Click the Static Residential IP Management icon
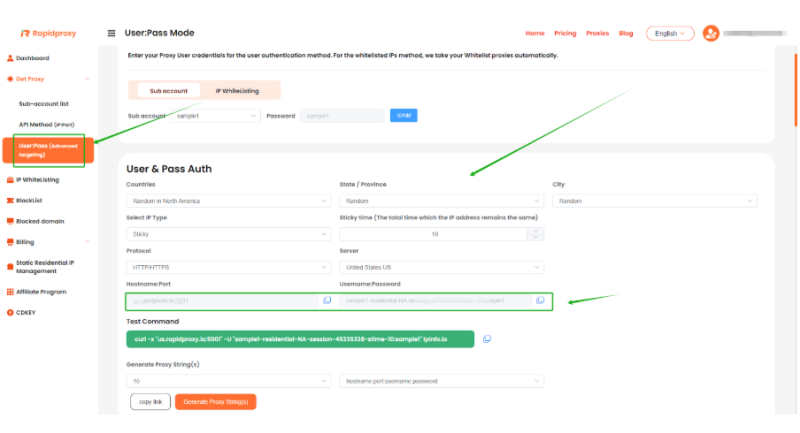The height and width of the screenshot is (433, 800). pos(10,267)
